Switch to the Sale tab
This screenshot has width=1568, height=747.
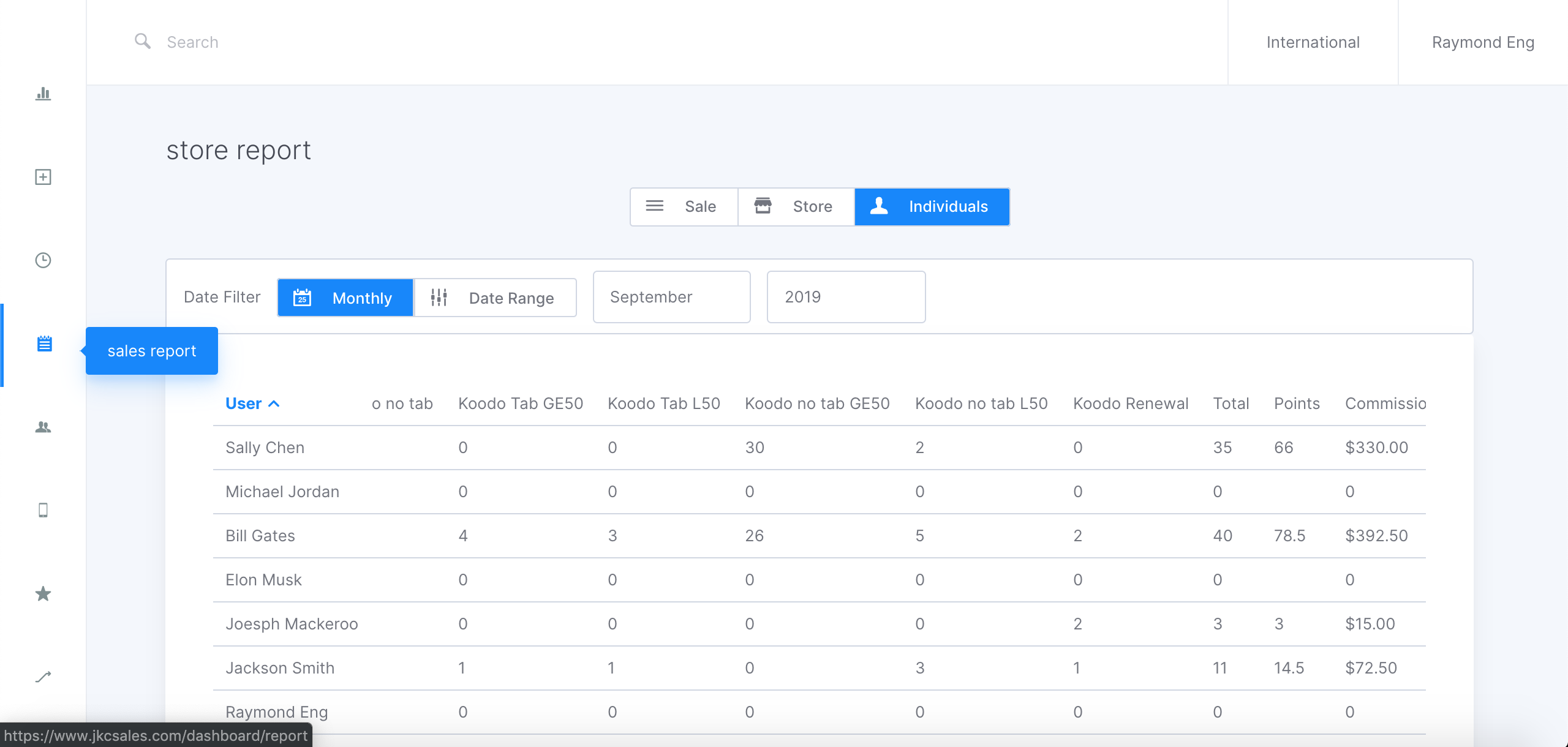684,207
